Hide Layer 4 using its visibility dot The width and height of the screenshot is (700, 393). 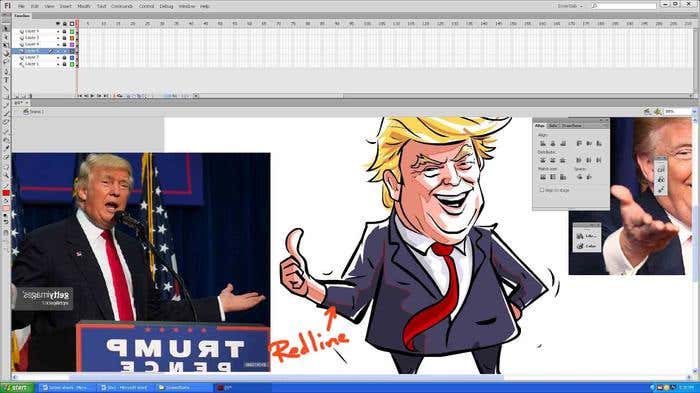point(58,45)
